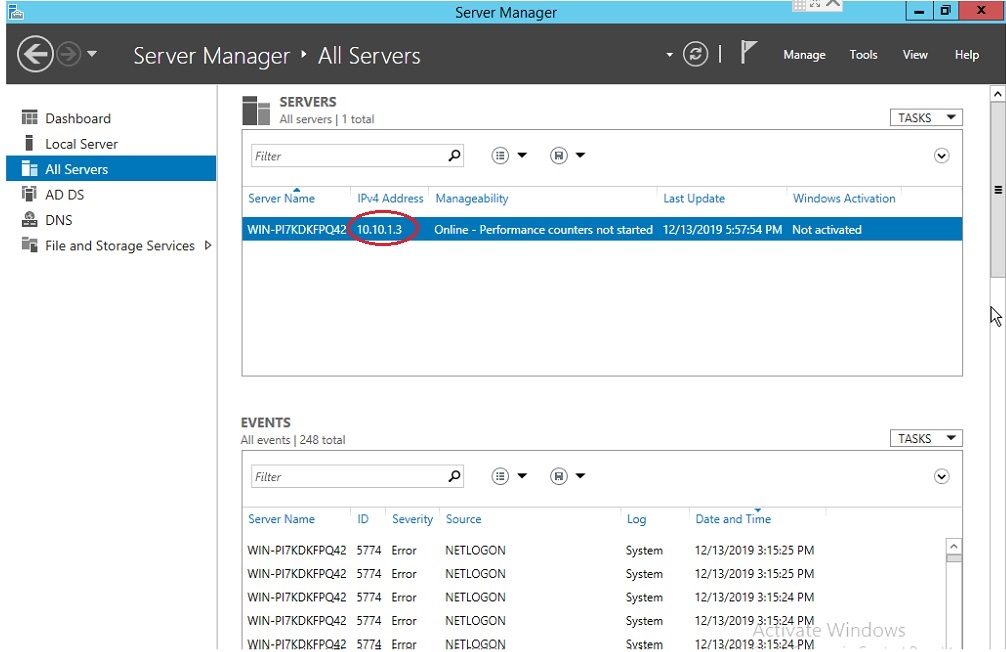Viewport: 1006px width, 652px height.
Task: Open DNS in the sidebar
Action: (x=111, y=220)
